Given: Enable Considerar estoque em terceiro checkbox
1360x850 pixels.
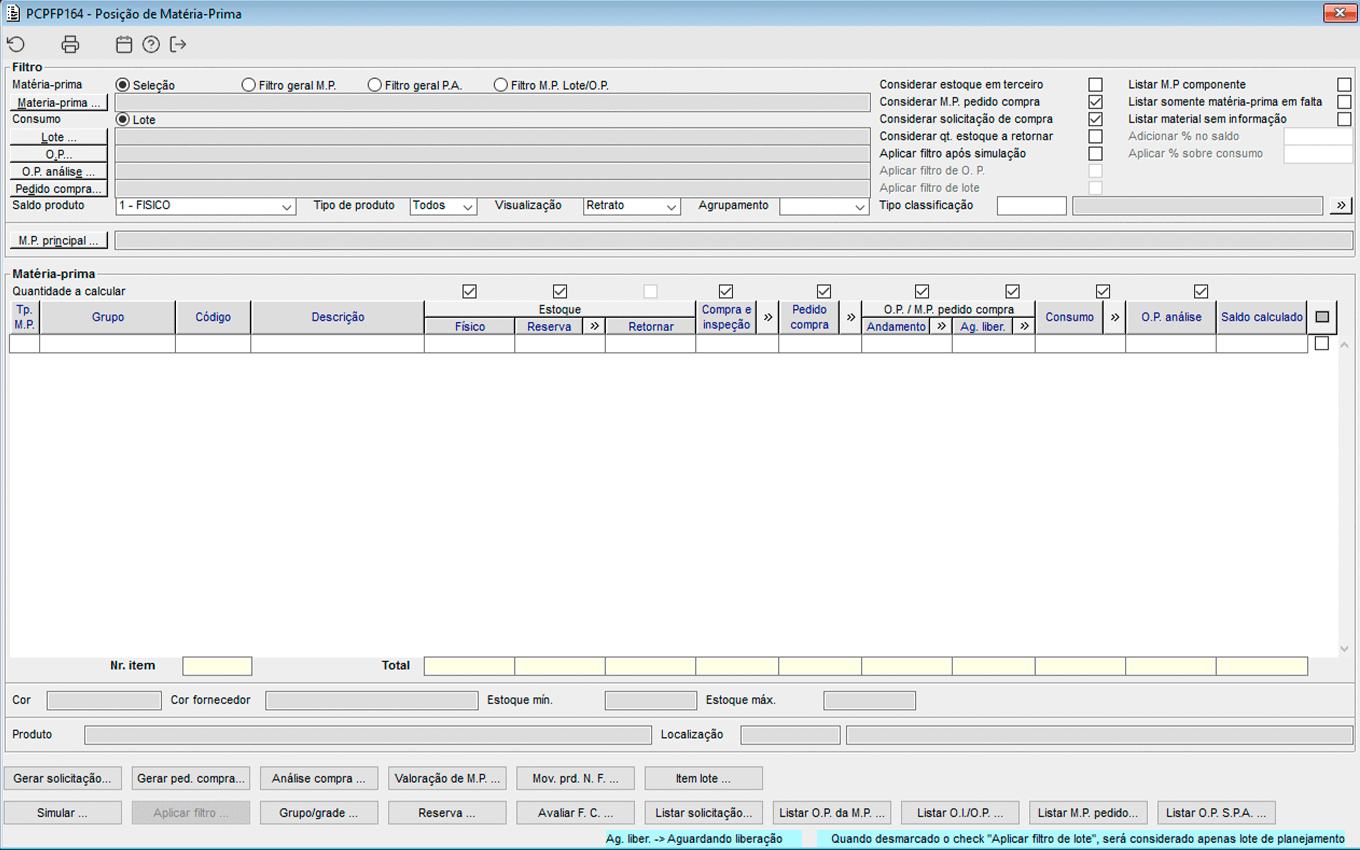Looking at the screenshot, I should point(1095,85).
